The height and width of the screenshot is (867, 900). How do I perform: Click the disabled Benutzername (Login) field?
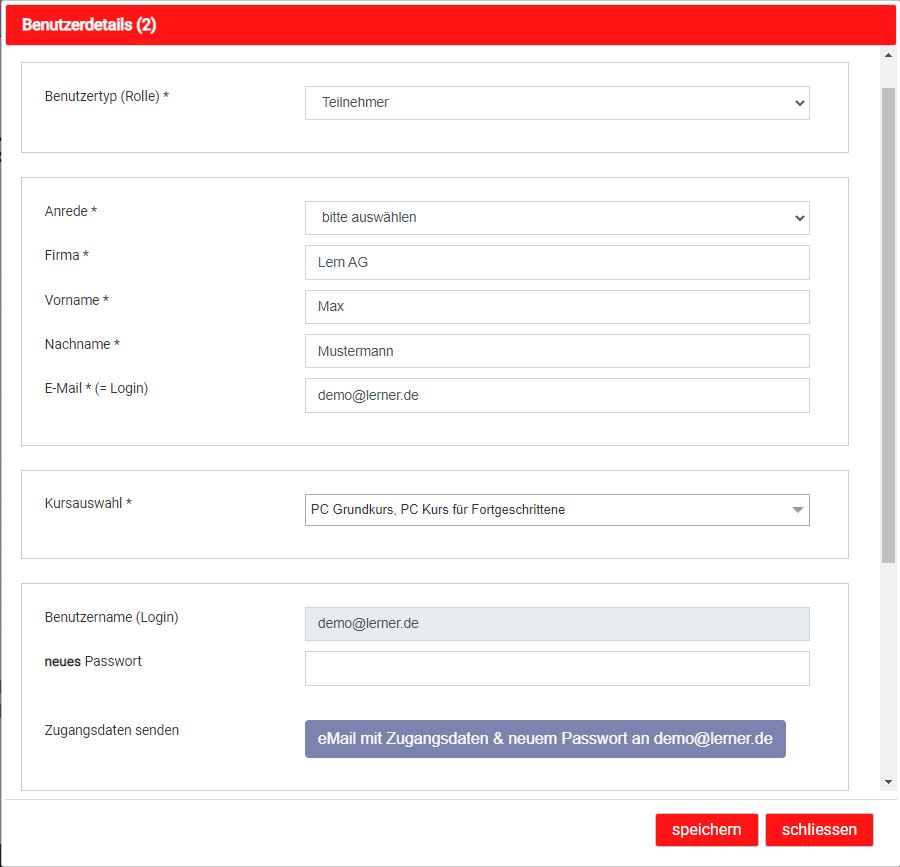click(557, 624)
